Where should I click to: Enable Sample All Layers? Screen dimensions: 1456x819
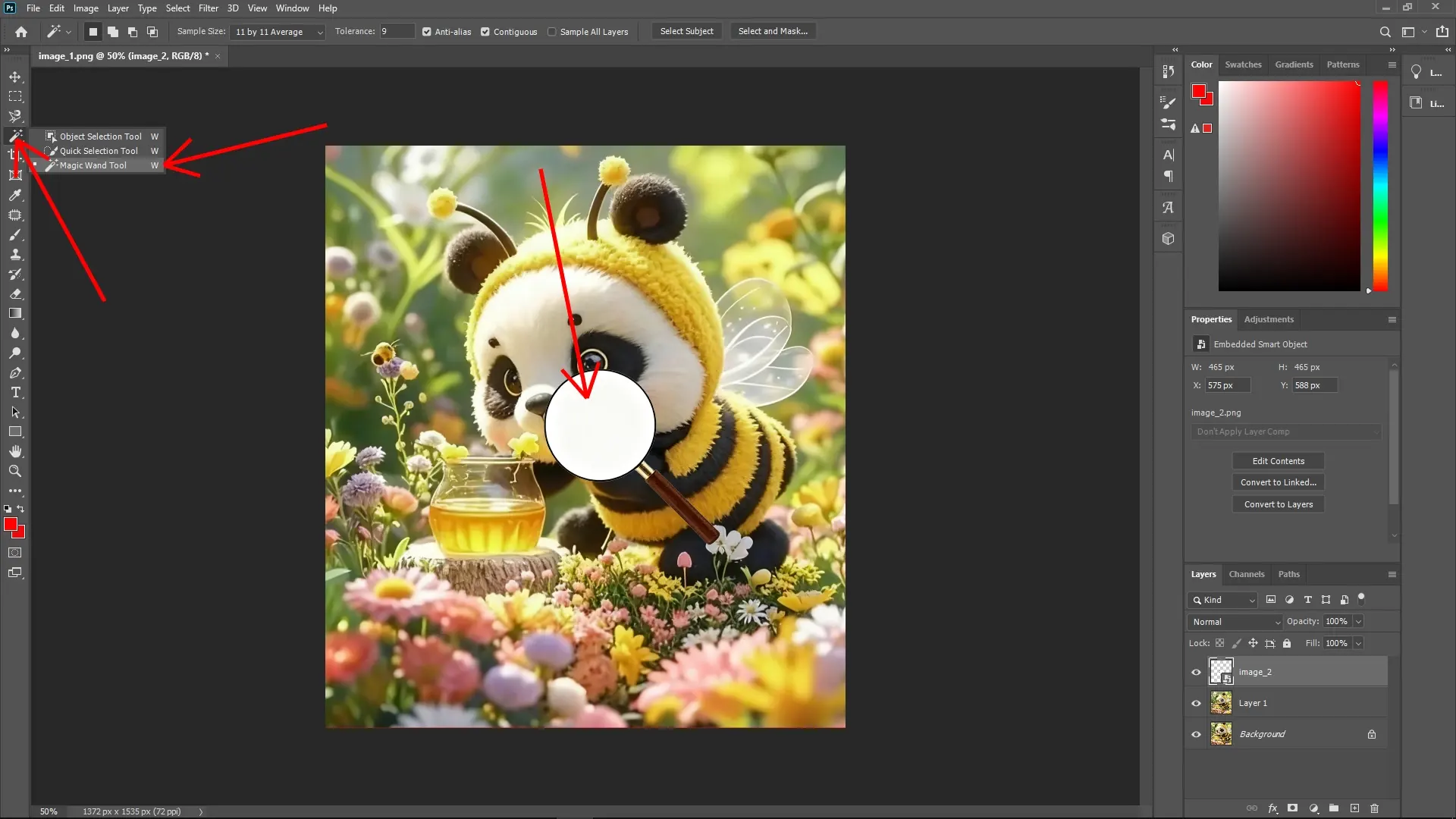click(552, 32)
